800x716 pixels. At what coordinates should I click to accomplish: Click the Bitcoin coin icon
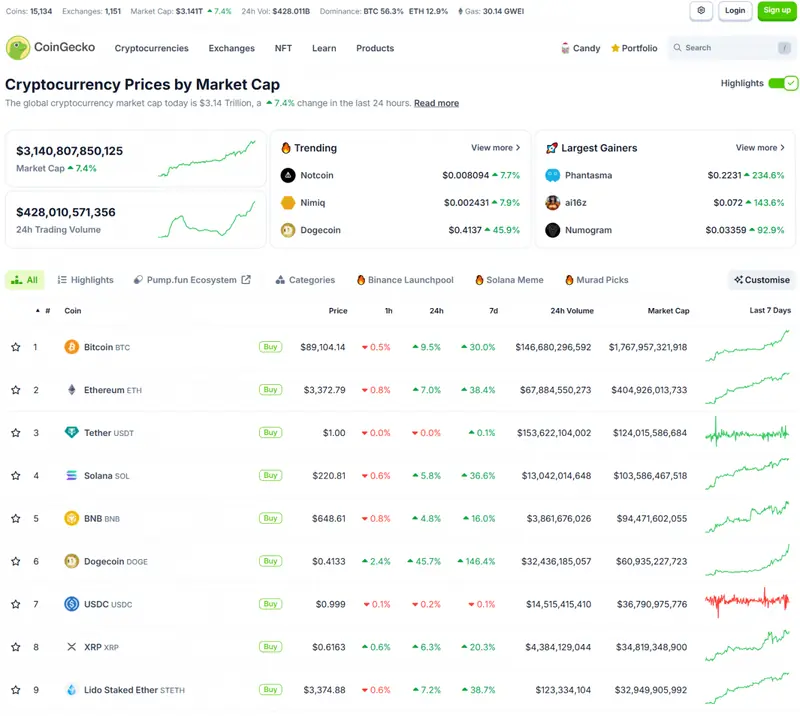(x=71, y=347)
